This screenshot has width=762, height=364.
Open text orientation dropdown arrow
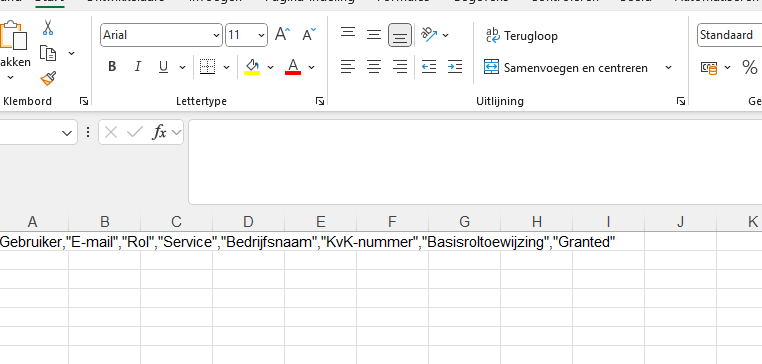(x=446, y=35)
